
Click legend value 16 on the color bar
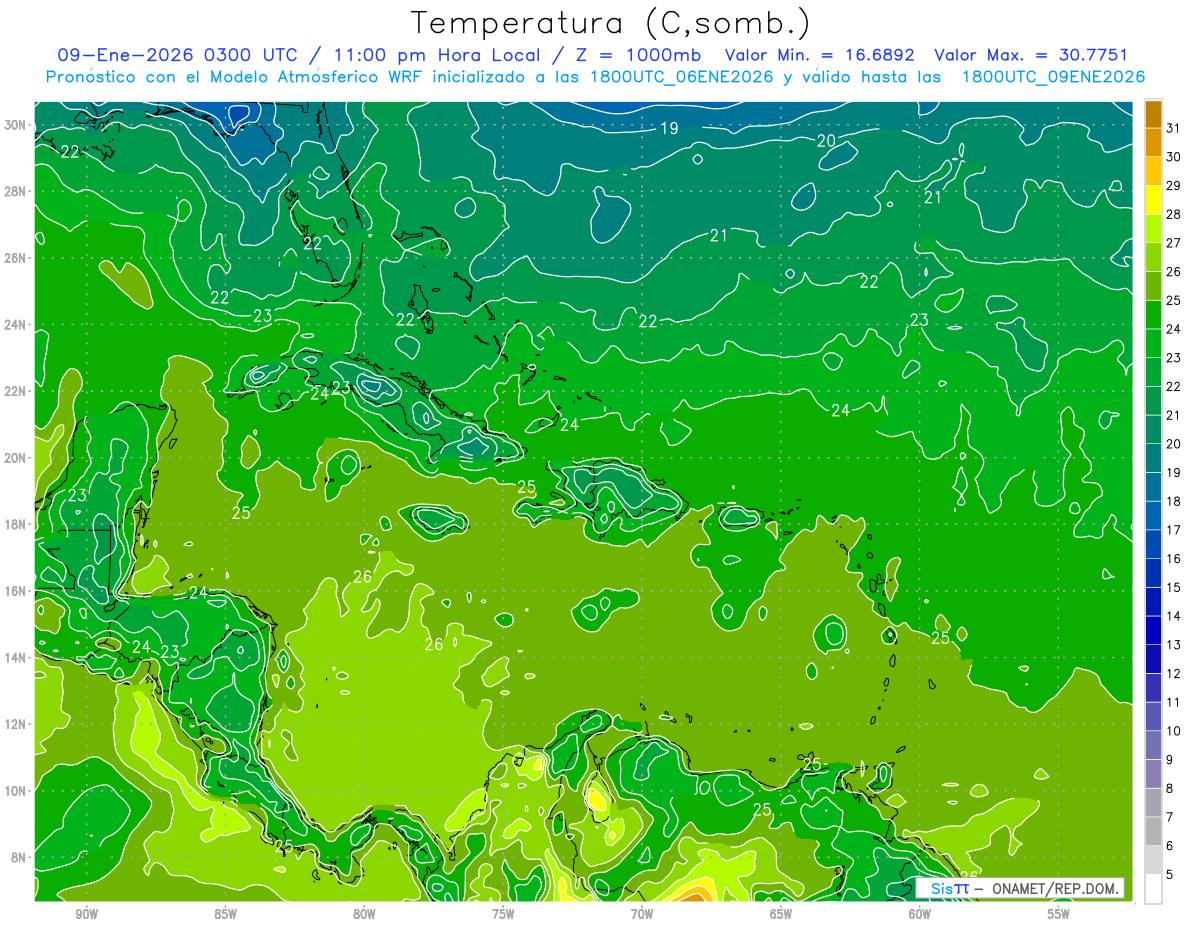[1173, 559]
